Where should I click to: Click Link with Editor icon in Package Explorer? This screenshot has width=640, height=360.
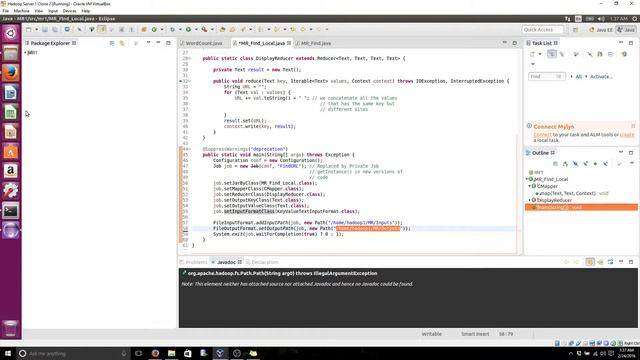click(122, 43)
